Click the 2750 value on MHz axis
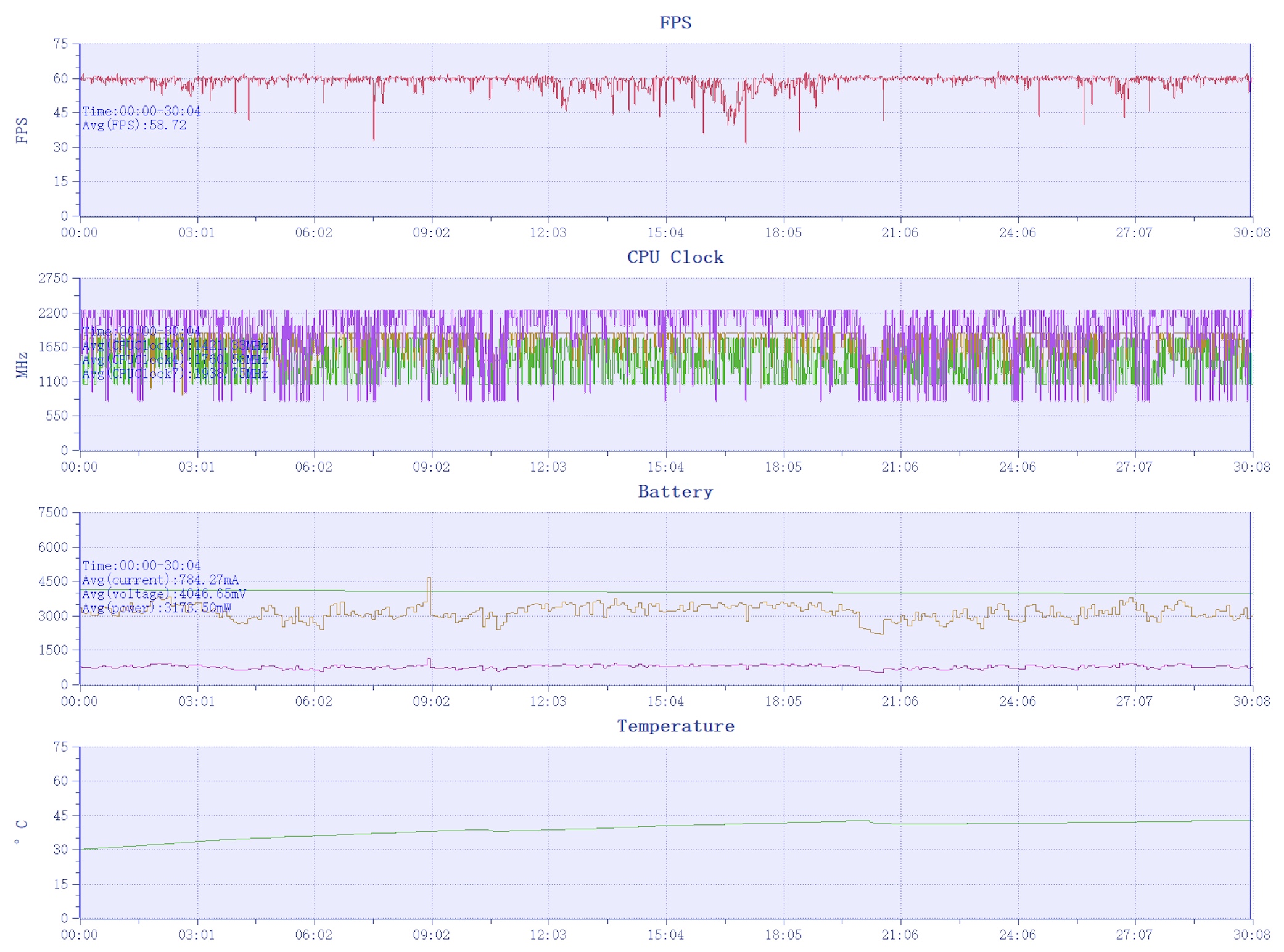This screenshot has height=952, width=1284. pos(53,278)
